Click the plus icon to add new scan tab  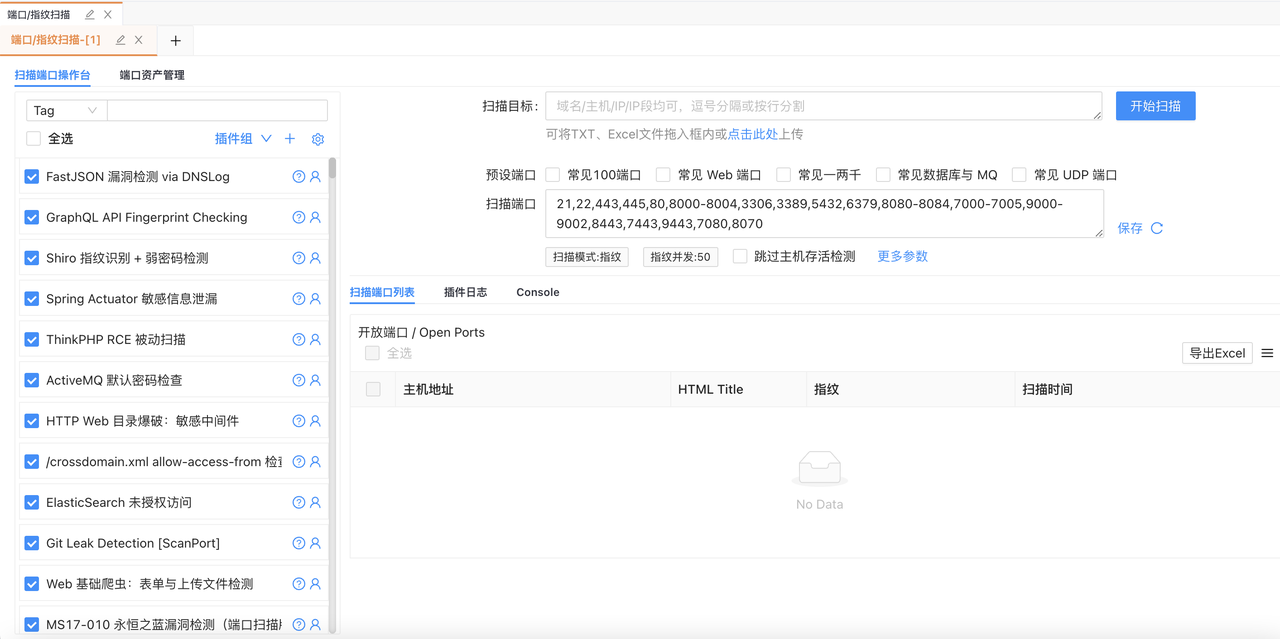pos(176,41)
